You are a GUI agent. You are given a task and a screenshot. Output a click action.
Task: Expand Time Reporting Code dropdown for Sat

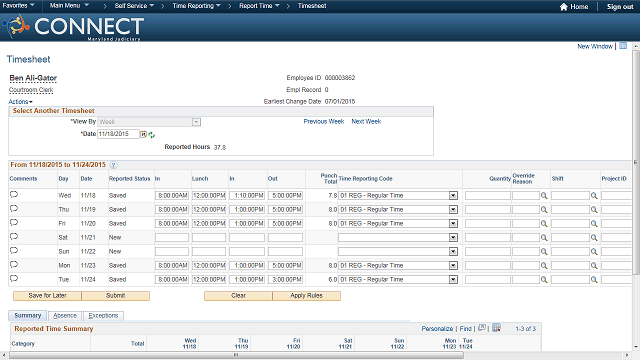click(453, 238)
